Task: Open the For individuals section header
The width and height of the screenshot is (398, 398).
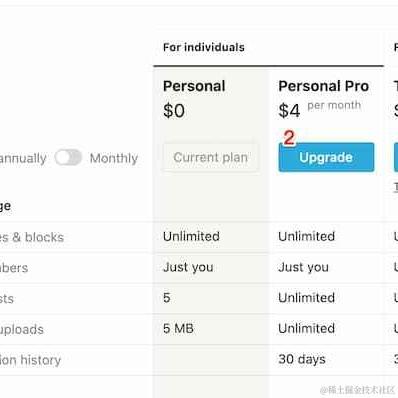Action: click(204, 47)
